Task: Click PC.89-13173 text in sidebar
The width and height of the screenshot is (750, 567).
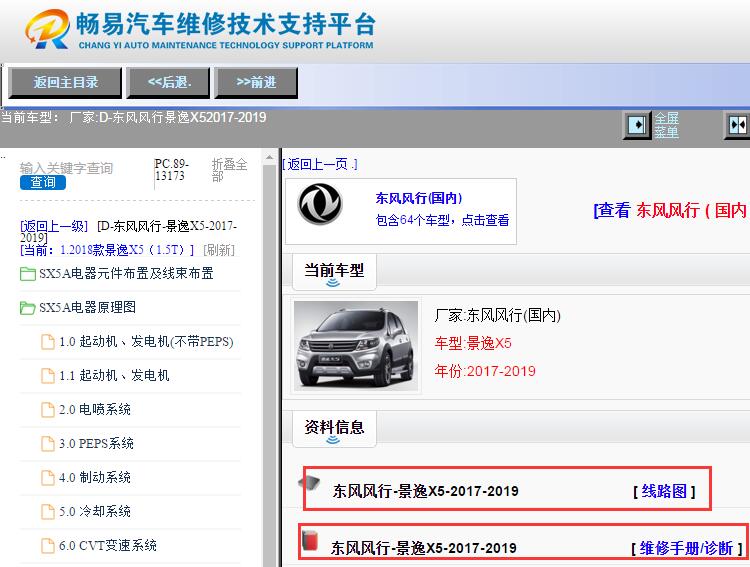Action: pyautogui.click(x=171, y=170)
